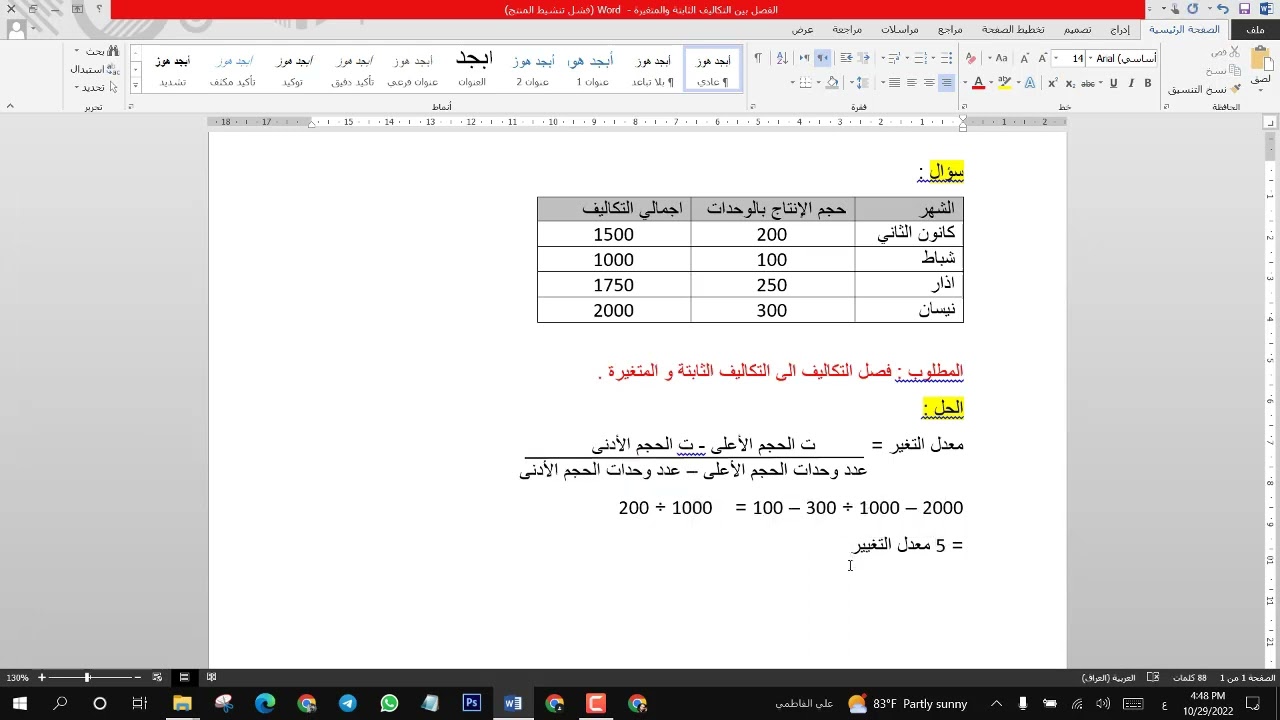Activate the Format Painter brush
Screen dimensions: 1280x720
[x=1235, y=89]
